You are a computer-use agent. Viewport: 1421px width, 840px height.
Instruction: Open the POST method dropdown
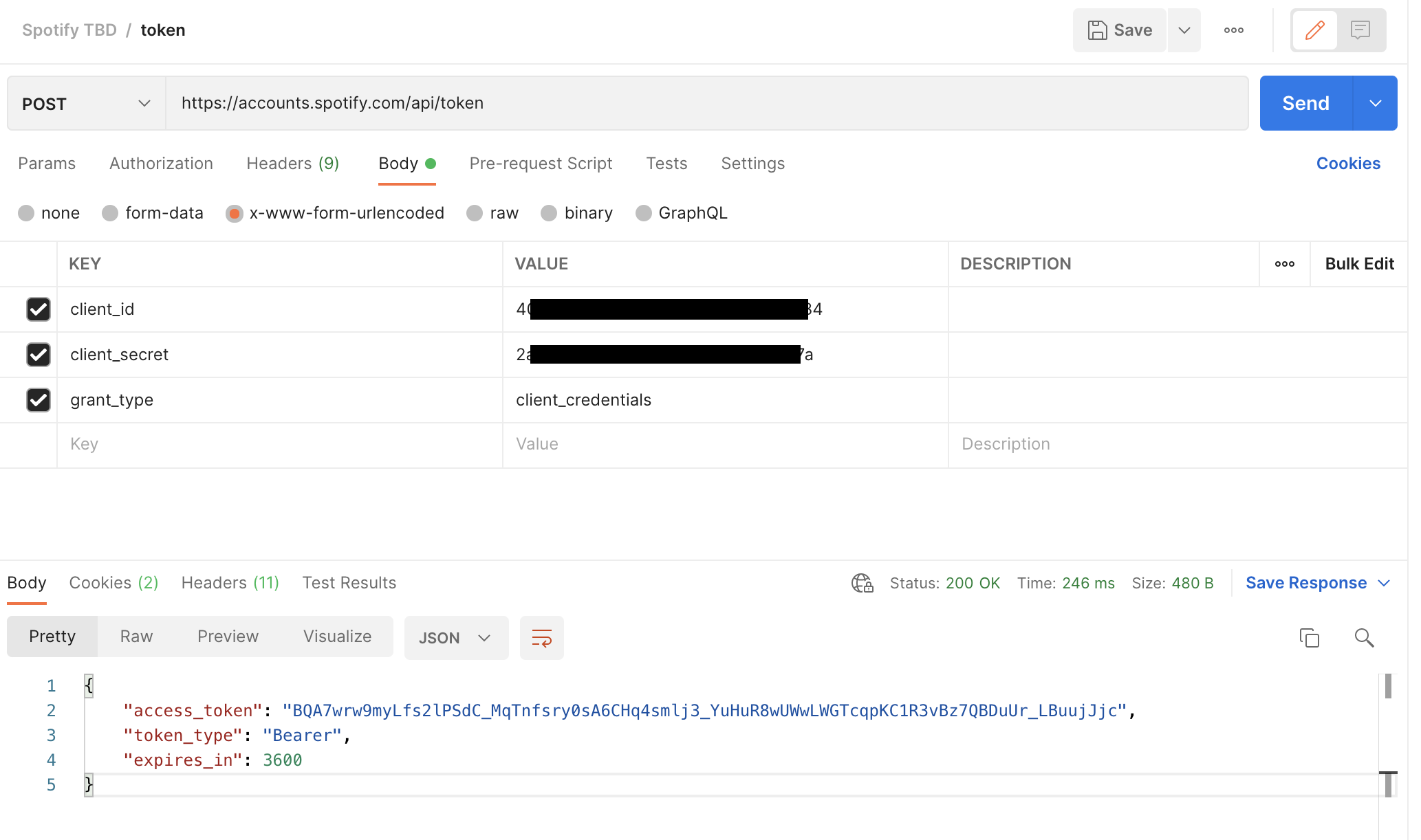[x=87, y=103]
